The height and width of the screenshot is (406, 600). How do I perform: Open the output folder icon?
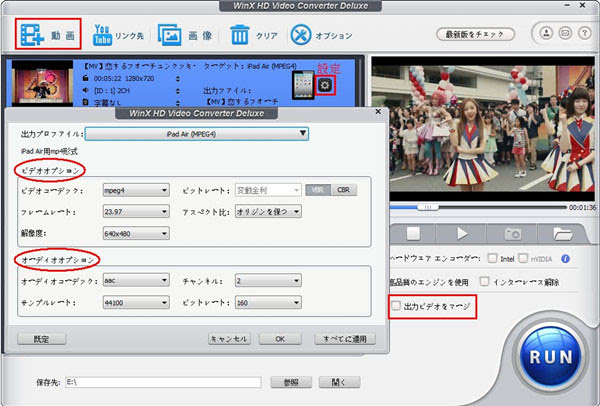coord(562,233)
